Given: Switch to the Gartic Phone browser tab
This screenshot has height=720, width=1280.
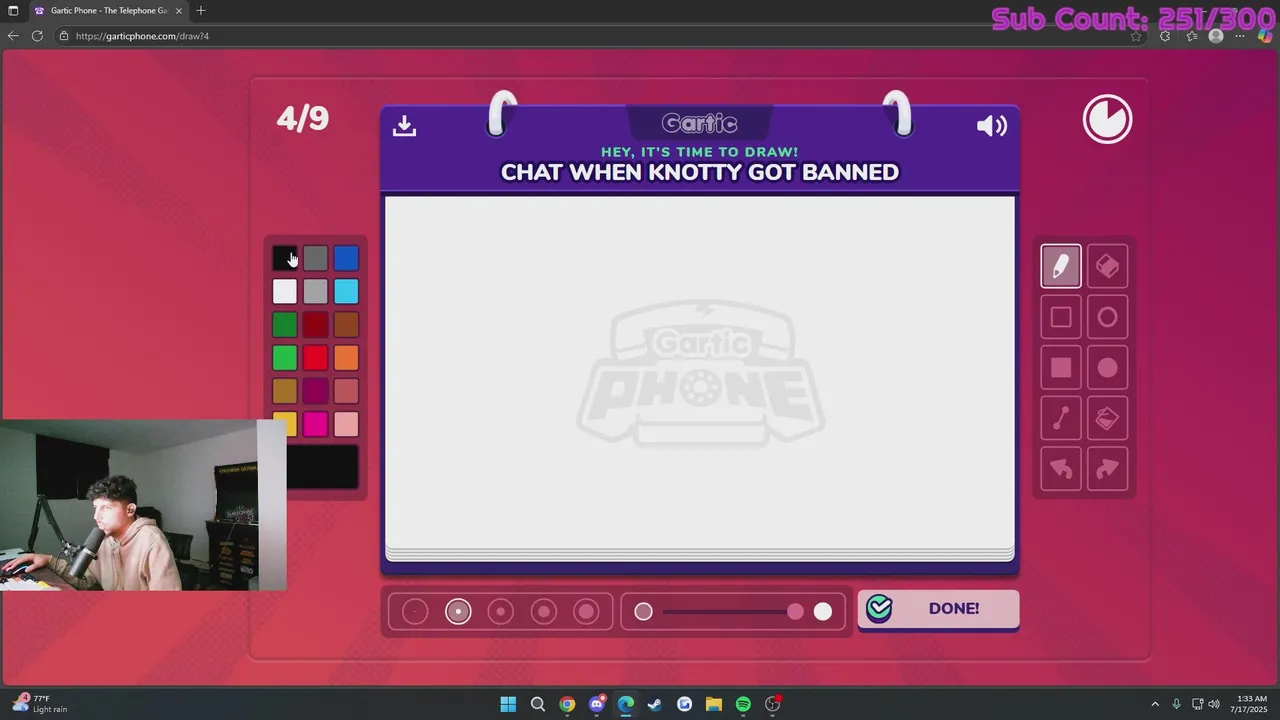Looking at the screenshot, I should (x=108, y=11).
